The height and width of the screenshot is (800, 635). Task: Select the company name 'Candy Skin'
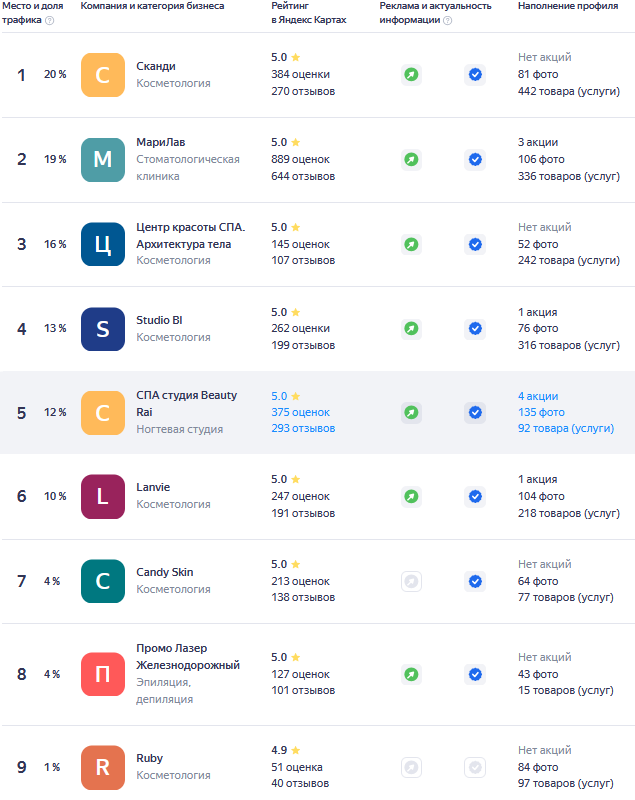pyautogui.click(x=165, y=572)
